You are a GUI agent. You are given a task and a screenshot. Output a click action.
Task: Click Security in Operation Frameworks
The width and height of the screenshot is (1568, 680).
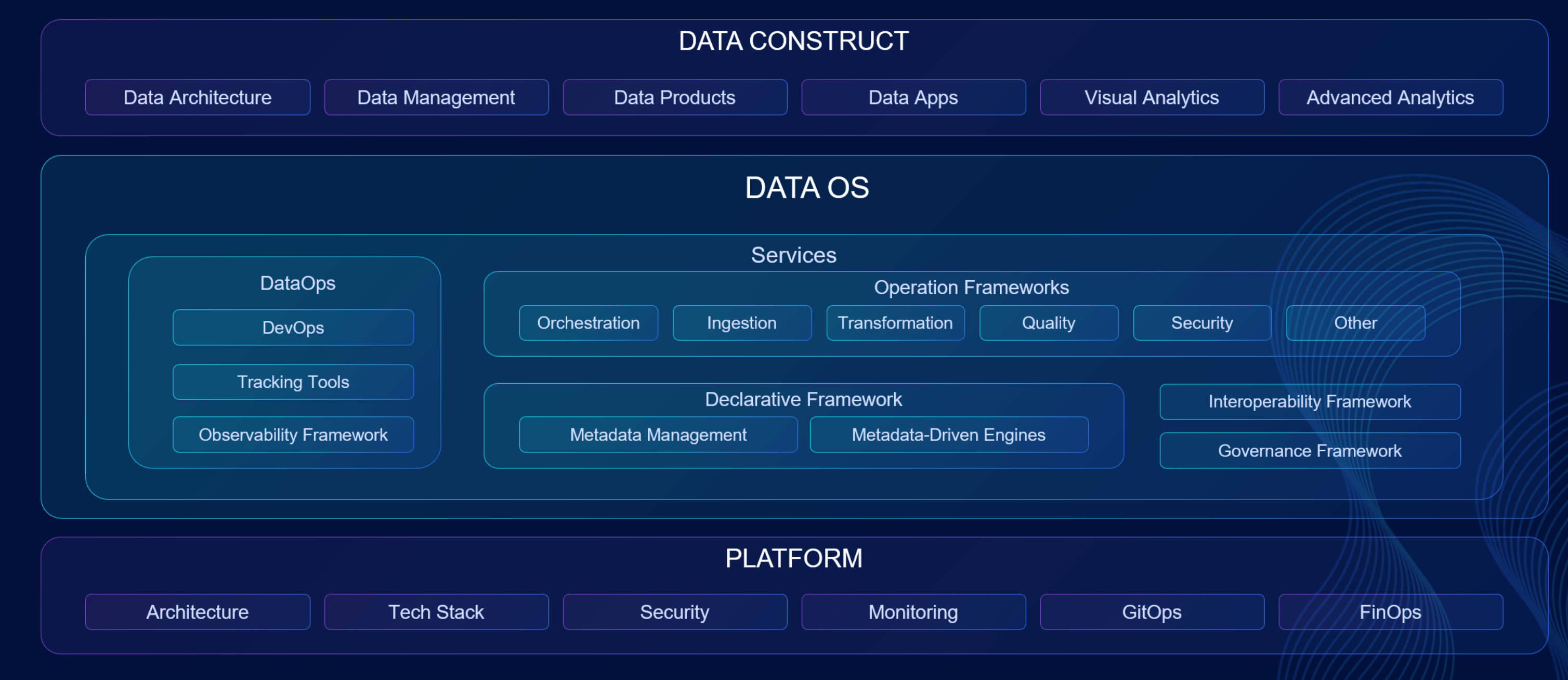point(1201,323)
